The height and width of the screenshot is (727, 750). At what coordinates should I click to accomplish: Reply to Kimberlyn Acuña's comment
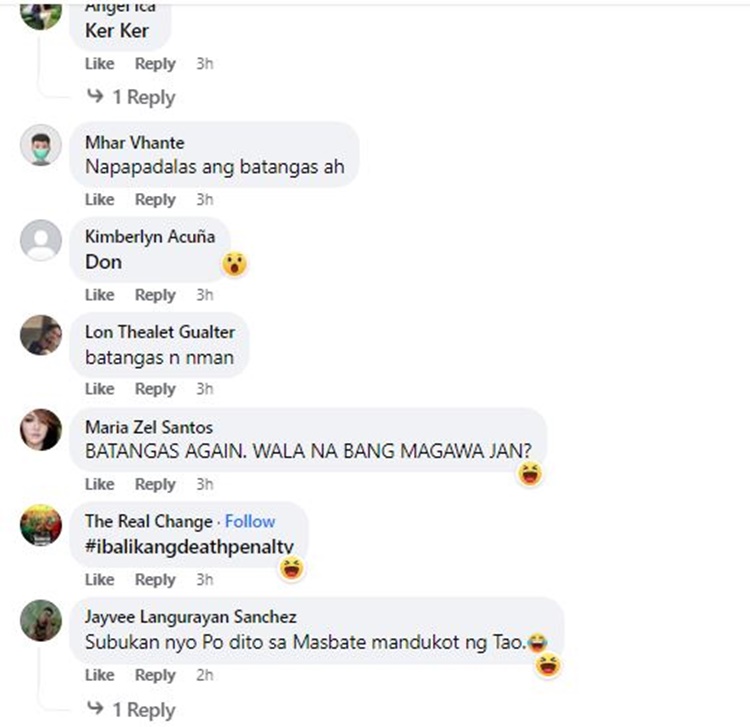pos(155,295)
